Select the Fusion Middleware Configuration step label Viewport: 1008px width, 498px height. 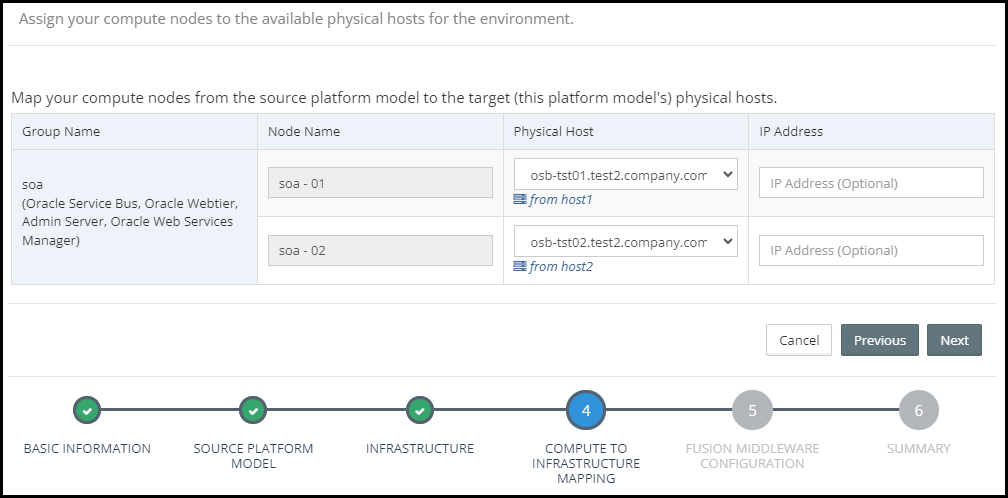tap(752, 456)
